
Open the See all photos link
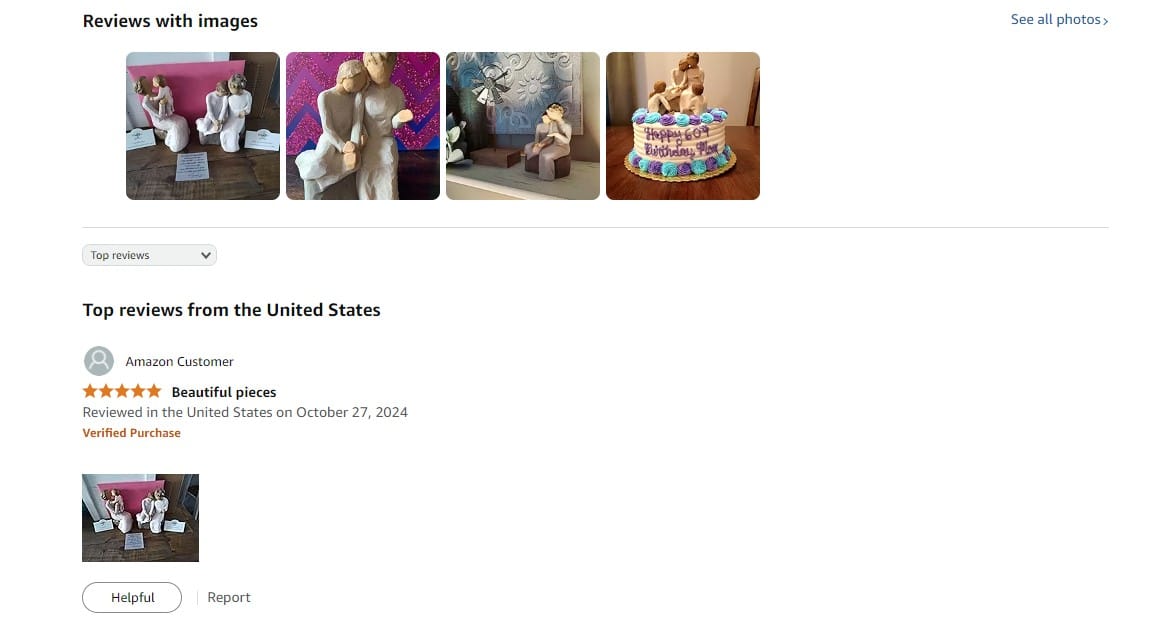[1059, 20]
